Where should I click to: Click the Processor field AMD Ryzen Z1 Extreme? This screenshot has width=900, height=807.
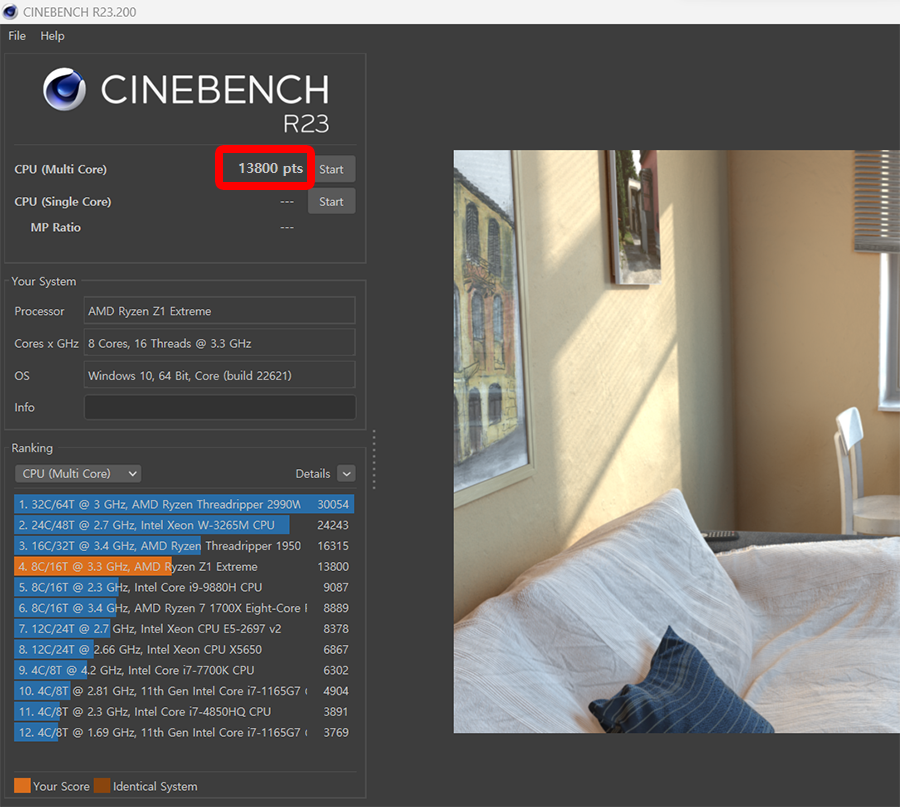click(x=219, y=311)
